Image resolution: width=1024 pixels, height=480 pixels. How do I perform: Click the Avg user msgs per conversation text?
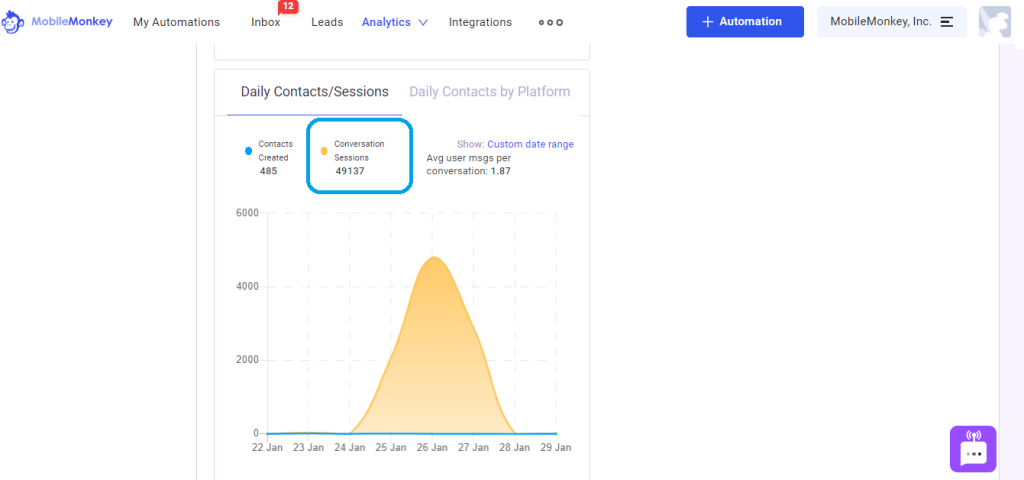pyautogui.click(x=469, y=165)
